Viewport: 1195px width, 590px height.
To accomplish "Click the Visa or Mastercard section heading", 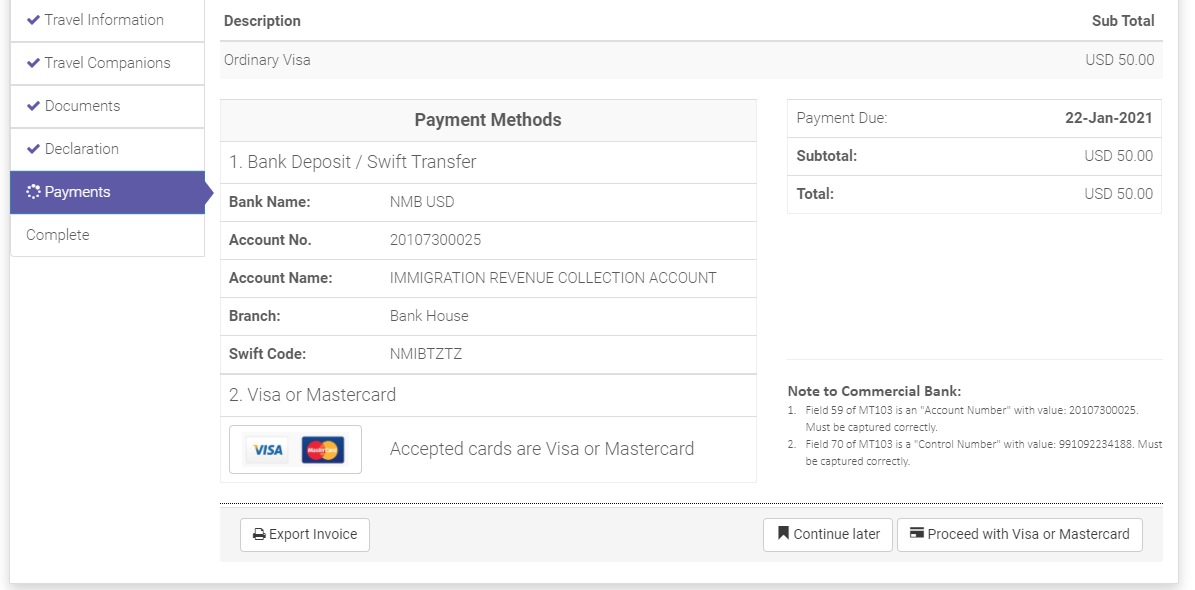I will point(312,395).
